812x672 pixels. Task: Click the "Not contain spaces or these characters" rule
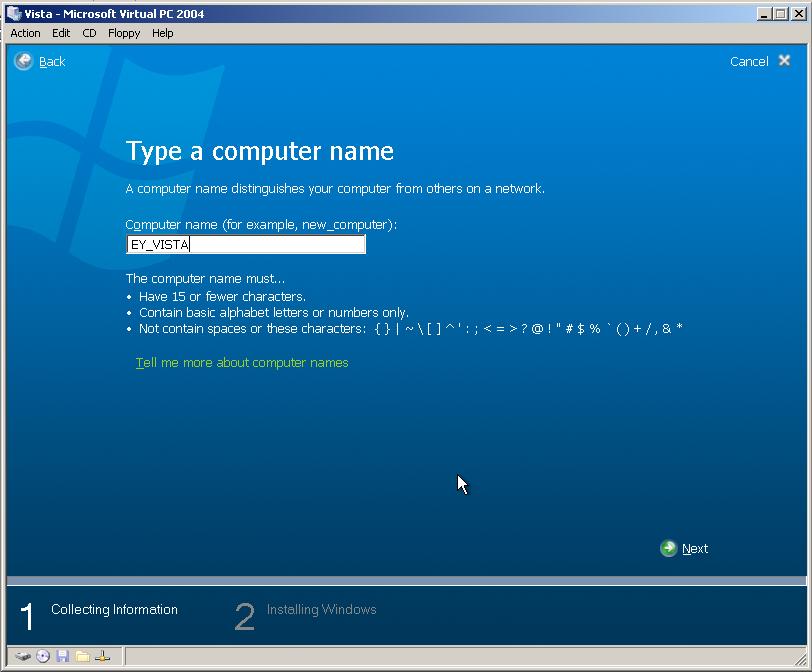411,329
